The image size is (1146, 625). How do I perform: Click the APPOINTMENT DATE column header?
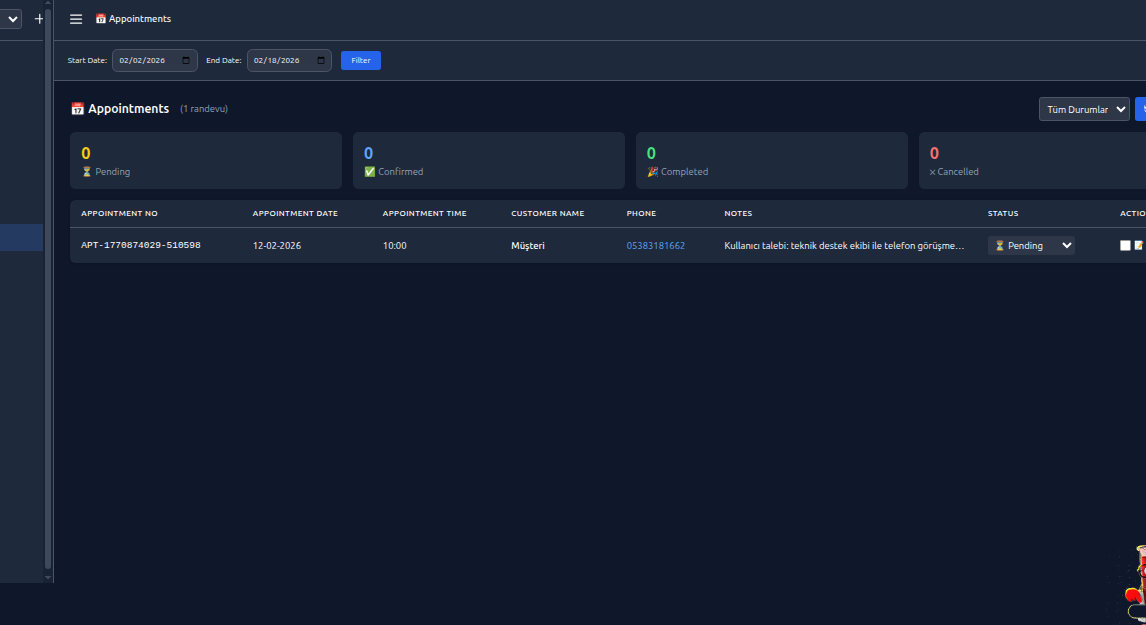(x=295, y=213)
